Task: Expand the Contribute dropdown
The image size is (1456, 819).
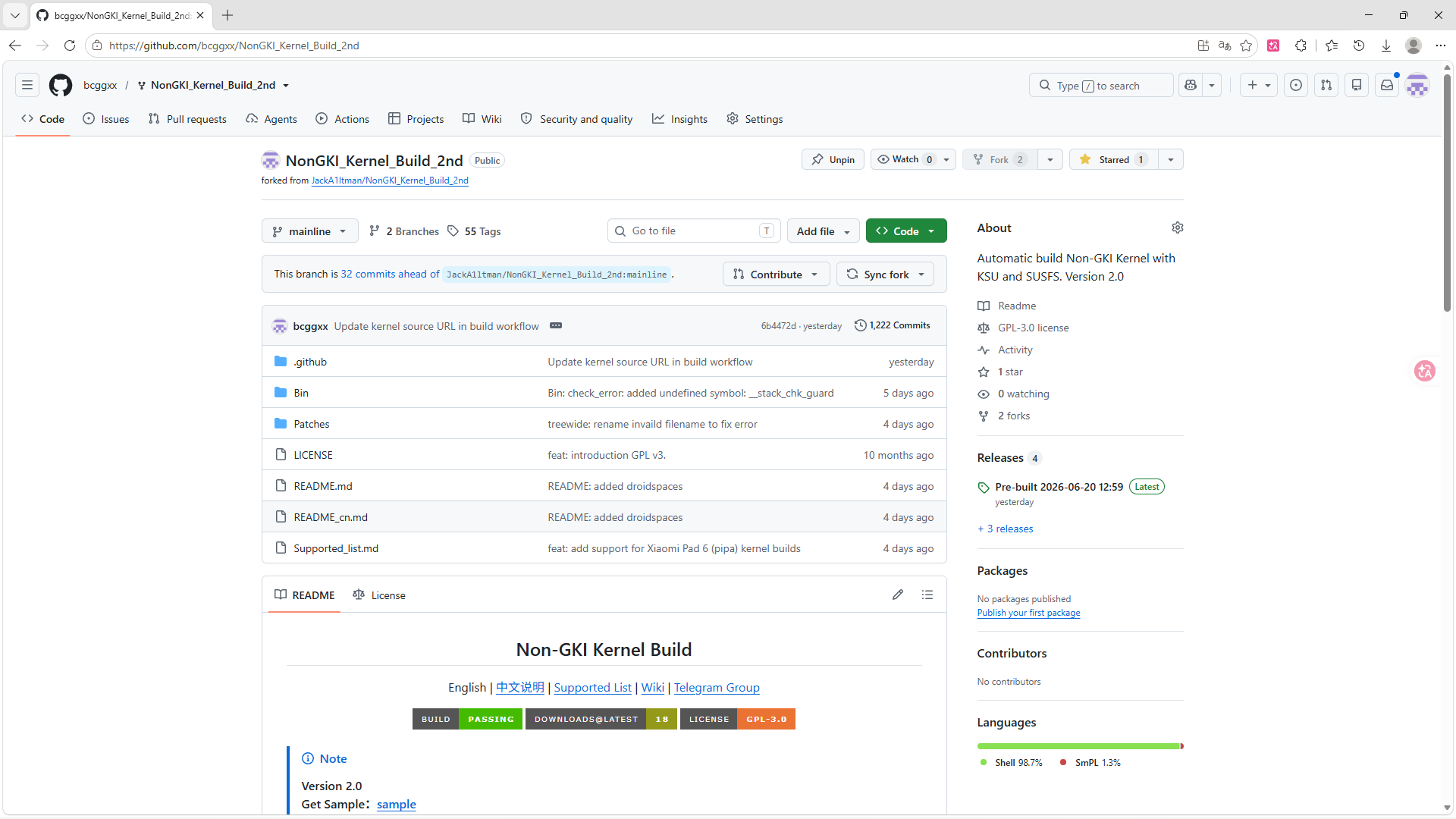Action: (x=777, y=275)
